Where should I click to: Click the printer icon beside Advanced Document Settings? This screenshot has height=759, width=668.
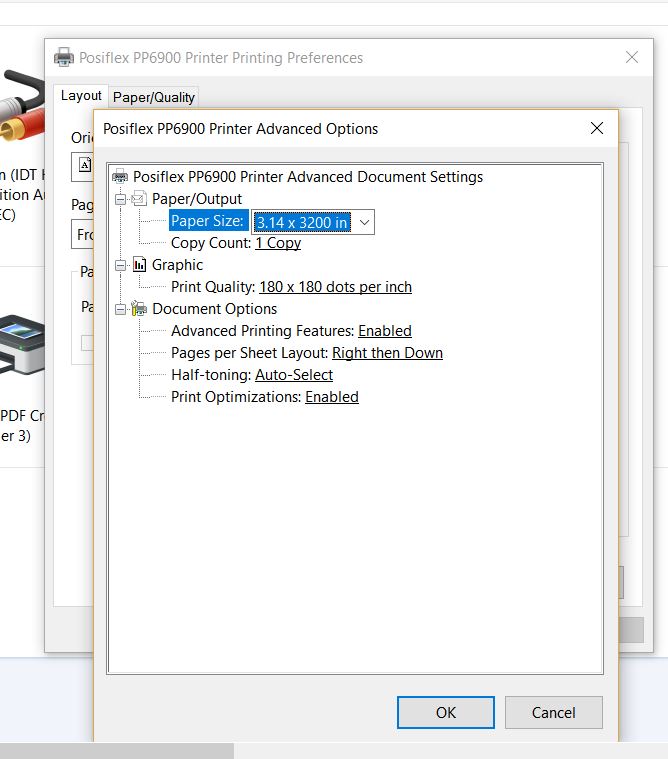coord(120,177)
